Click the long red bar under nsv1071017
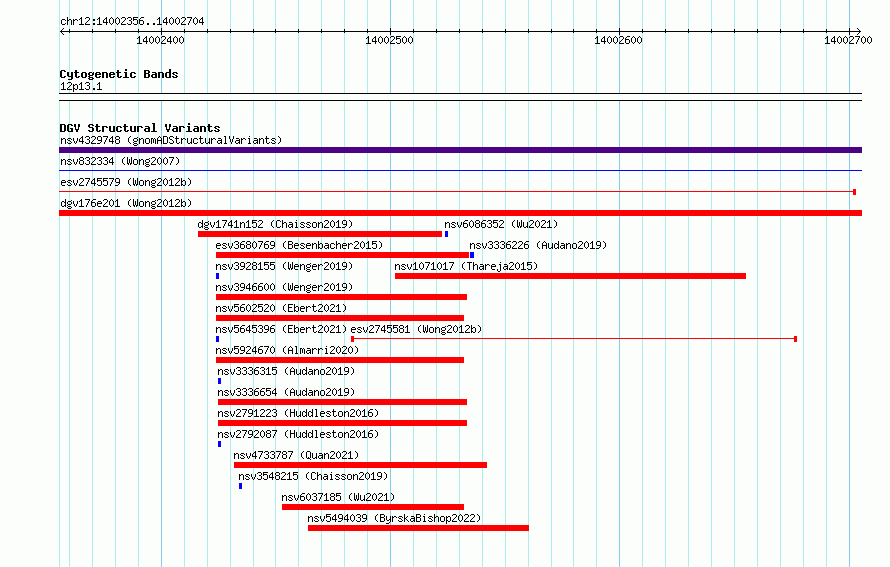The width and height of the screenshot is (890, 567). click(570, 276)
